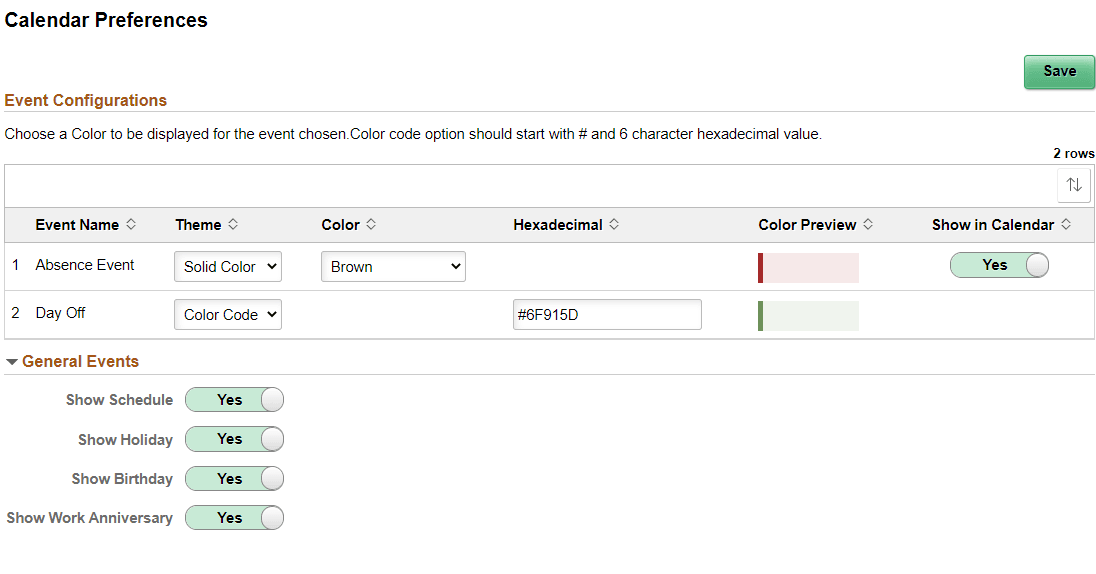
Task: Toggle the Show Schedule switch
Action: click(235, 400)
